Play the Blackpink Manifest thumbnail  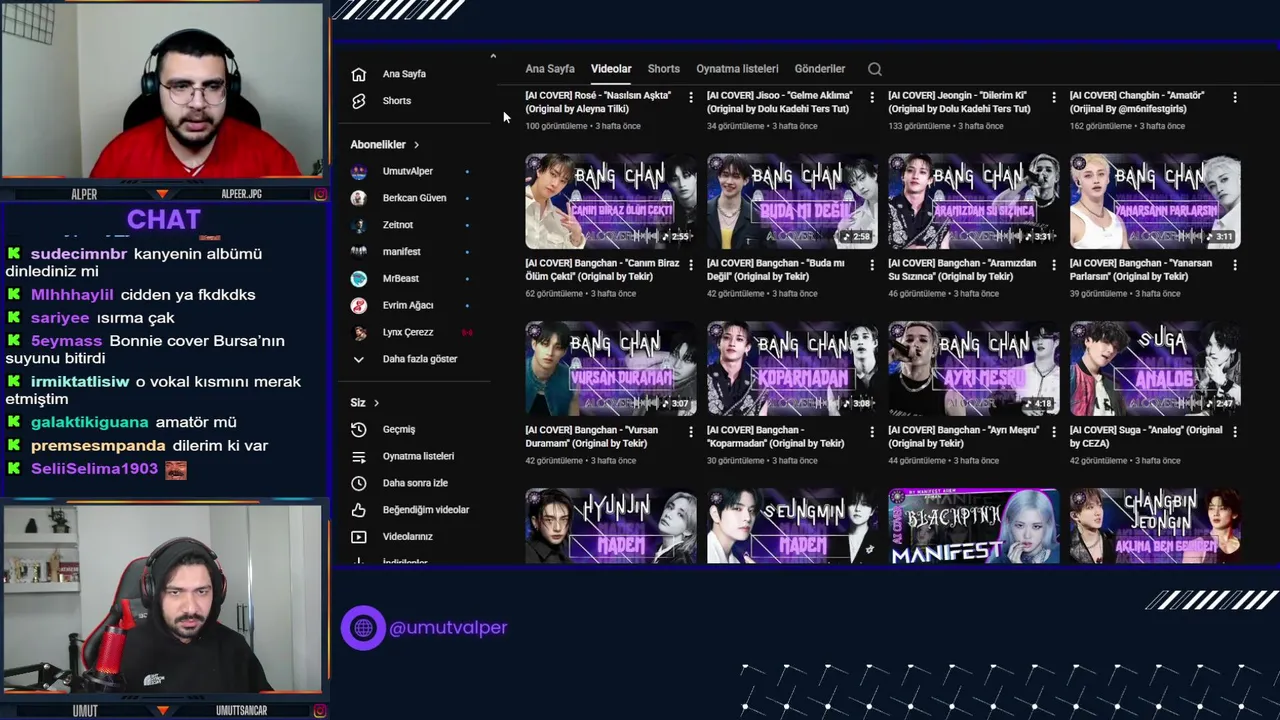click(974, 526)
